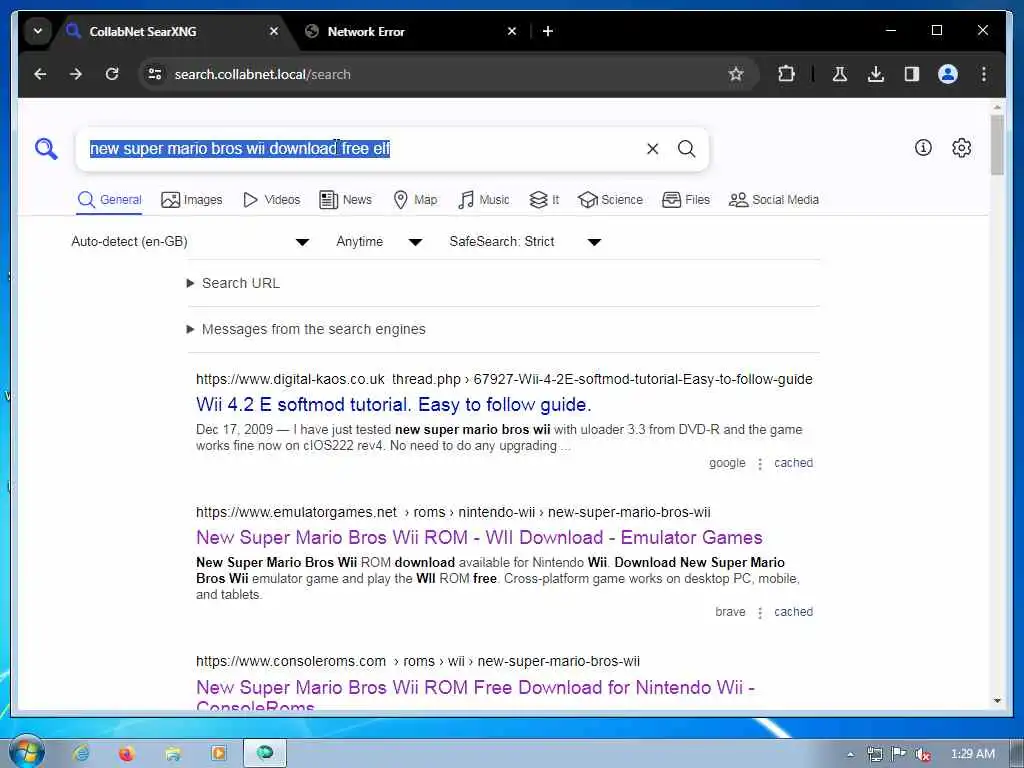Close the CollabNet SearXNG tab

(274, 31)
